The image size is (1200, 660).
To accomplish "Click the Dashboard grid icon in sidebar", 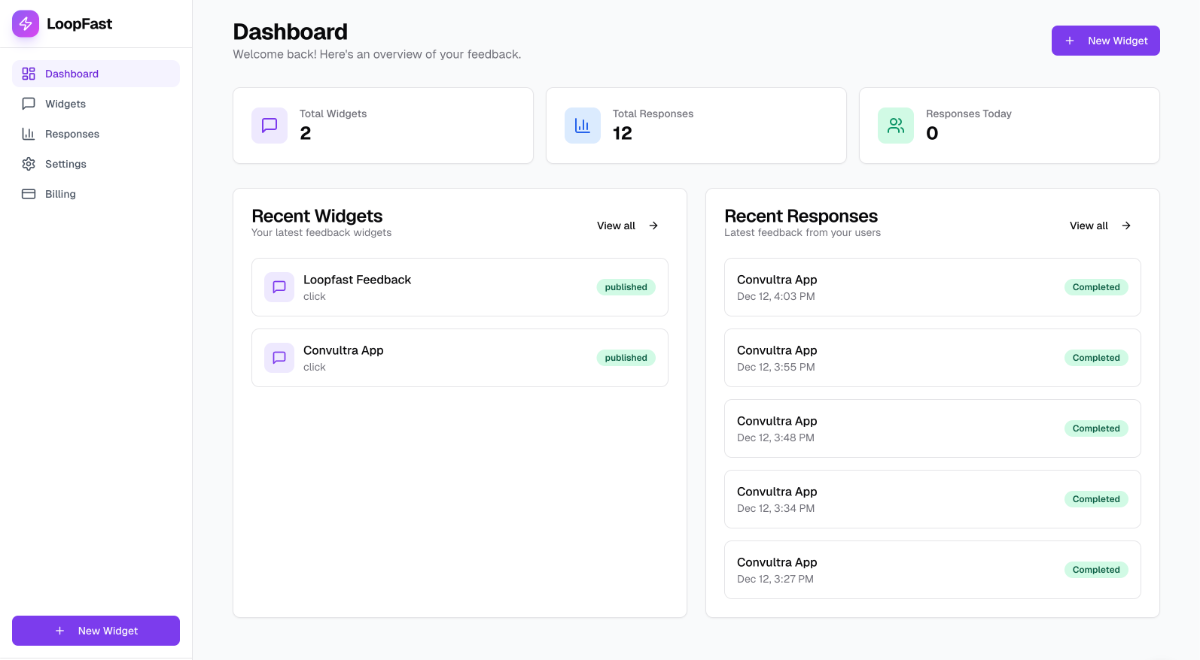I will tap(28, 74).
